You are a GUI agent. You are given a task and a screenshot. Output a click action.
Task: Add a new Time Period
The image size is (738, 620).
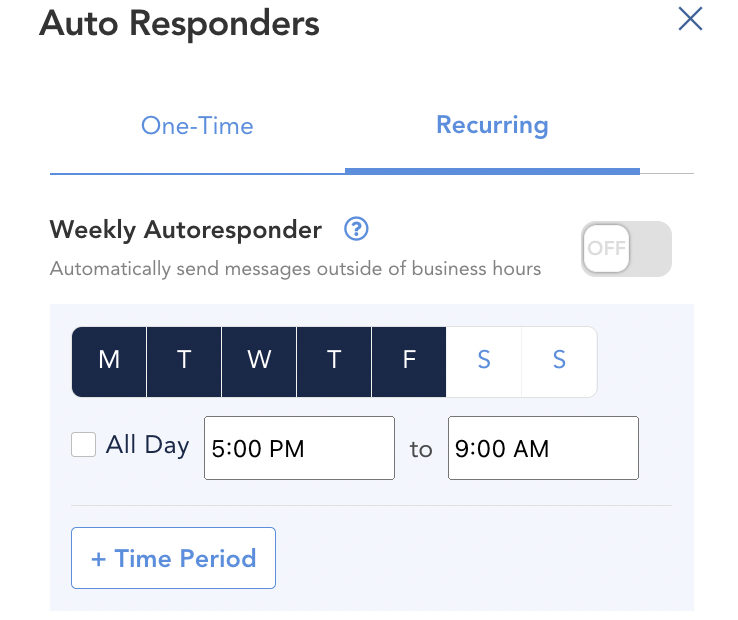tap(173, 558)
